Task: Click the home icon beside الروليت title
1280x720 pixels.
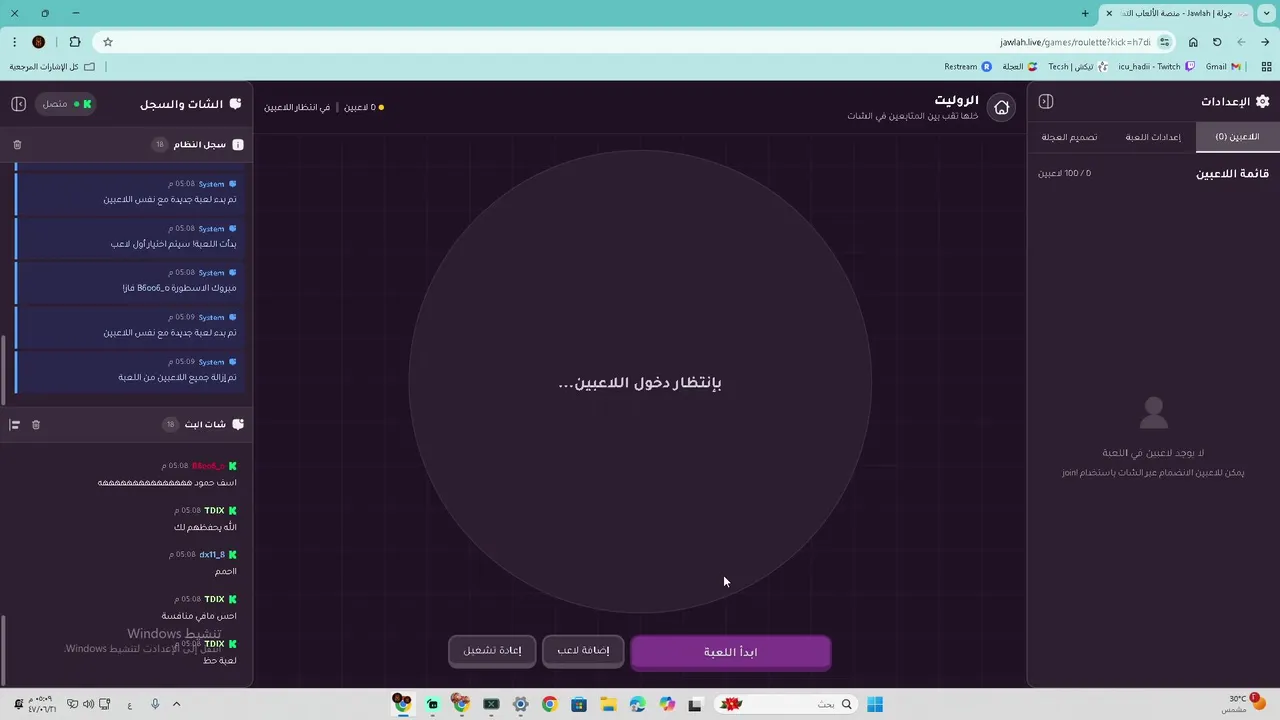Action: coord(1001,107)
